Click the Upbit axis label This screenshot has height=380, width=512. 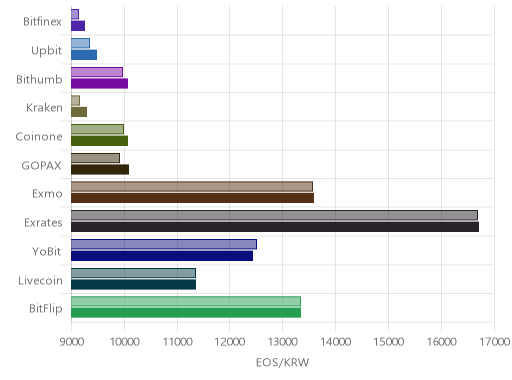[46, 51]
